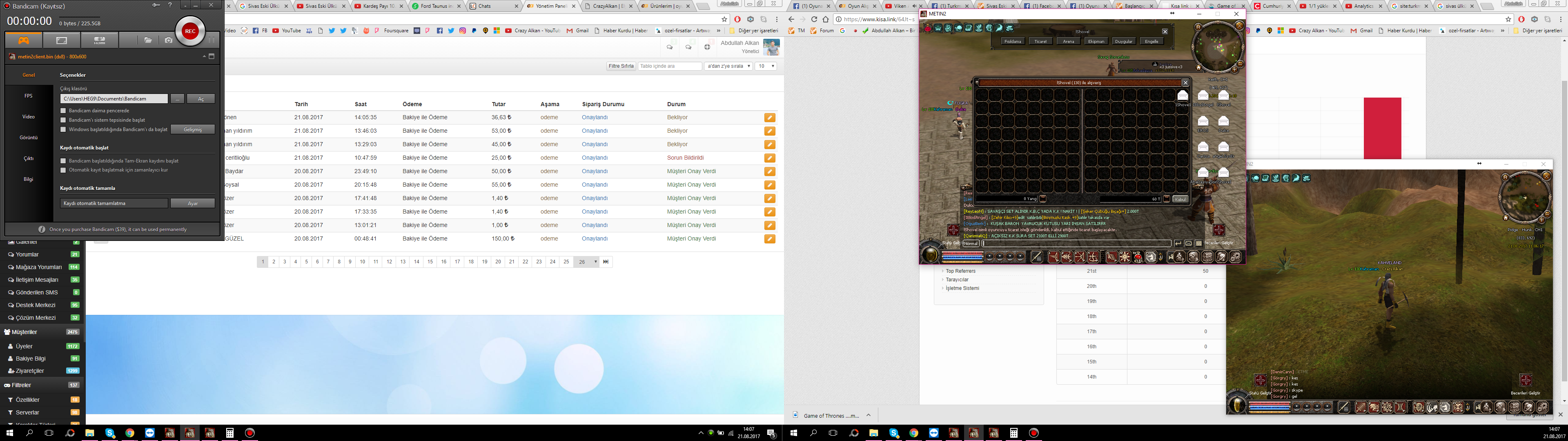Open Bandicam help question mark
Screen dimensions: 1568x441
170,5
